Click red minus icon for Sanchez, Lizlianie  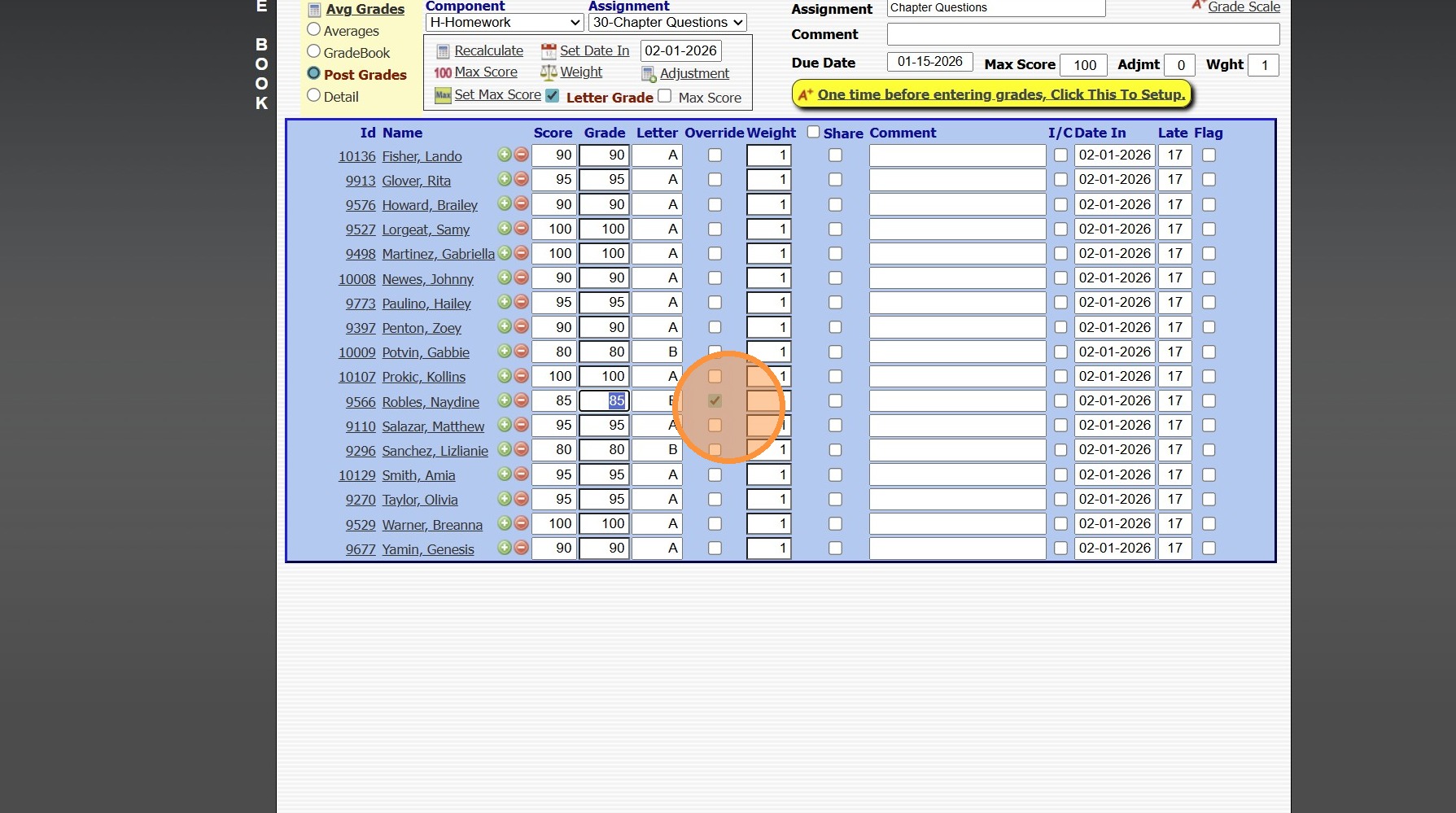click(x=521, y=449)
